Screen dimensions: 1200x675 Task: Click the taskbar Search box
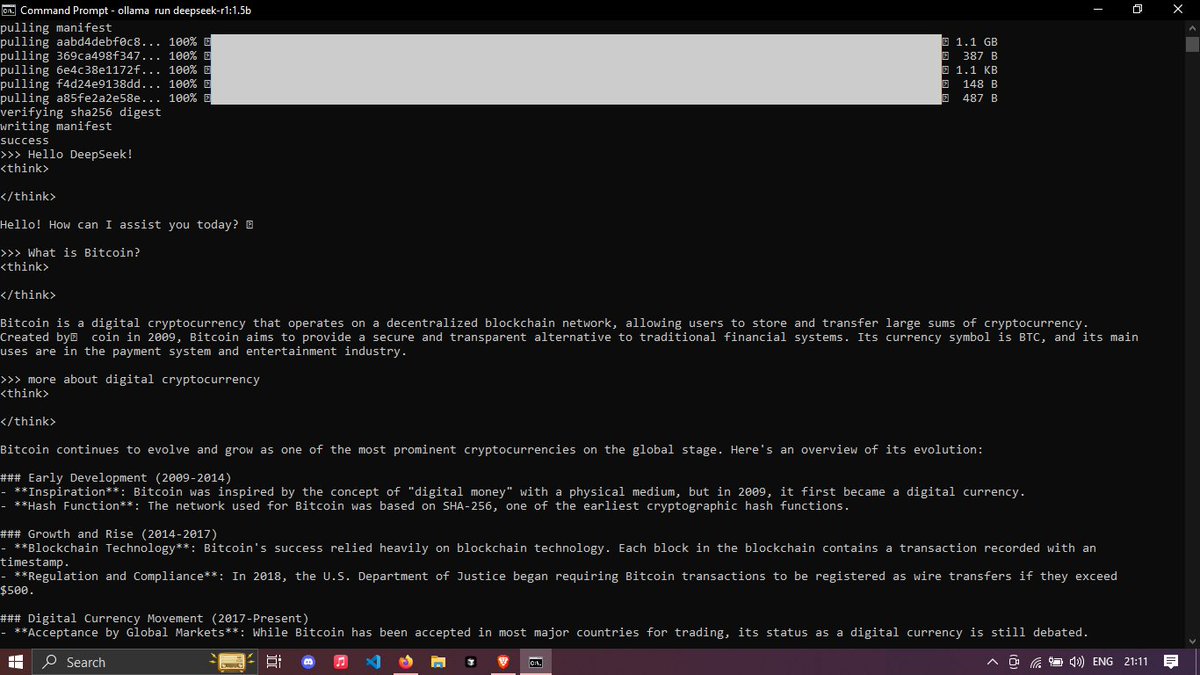(145, 662)
